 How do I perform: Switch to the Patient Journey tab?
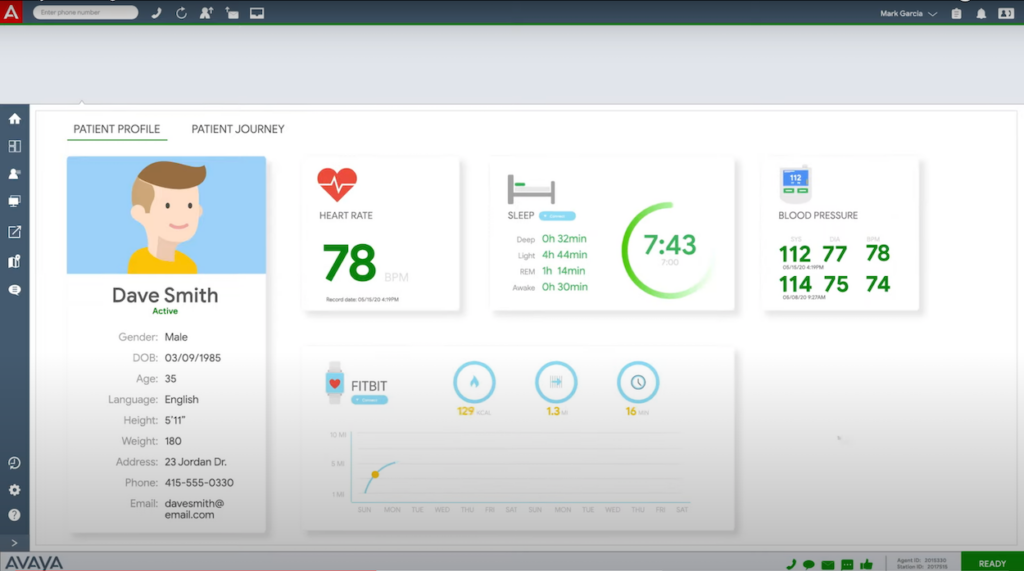click(238, 129)
